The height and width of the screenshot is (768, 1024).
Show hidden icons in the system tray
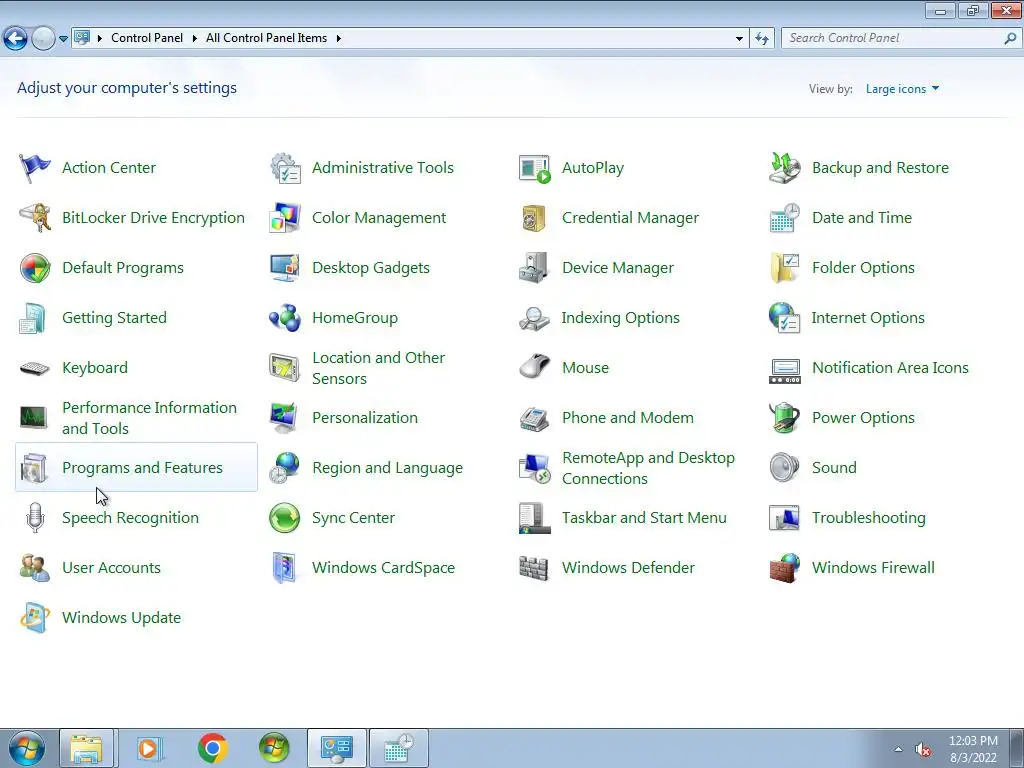(898, 750)
